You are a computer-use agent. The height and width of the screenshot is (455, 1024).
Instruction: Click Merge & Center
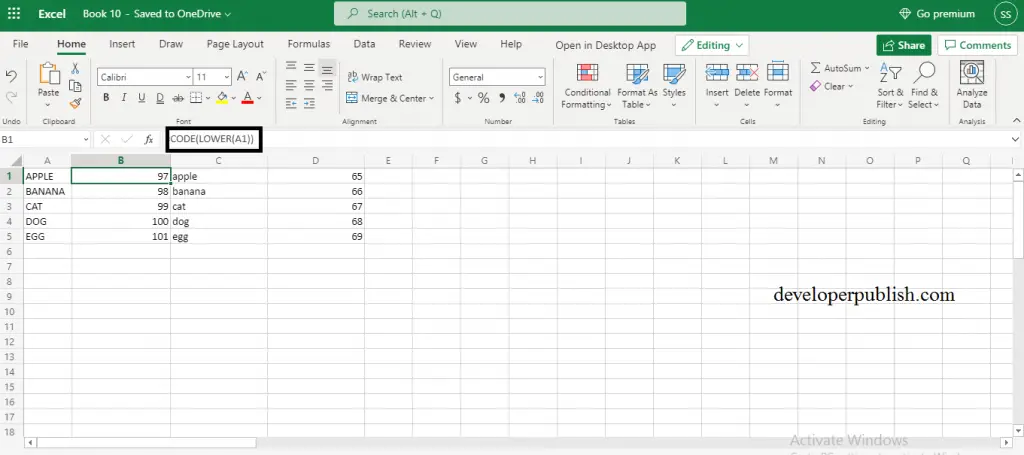pyautogui.click(x=385, y=98)
